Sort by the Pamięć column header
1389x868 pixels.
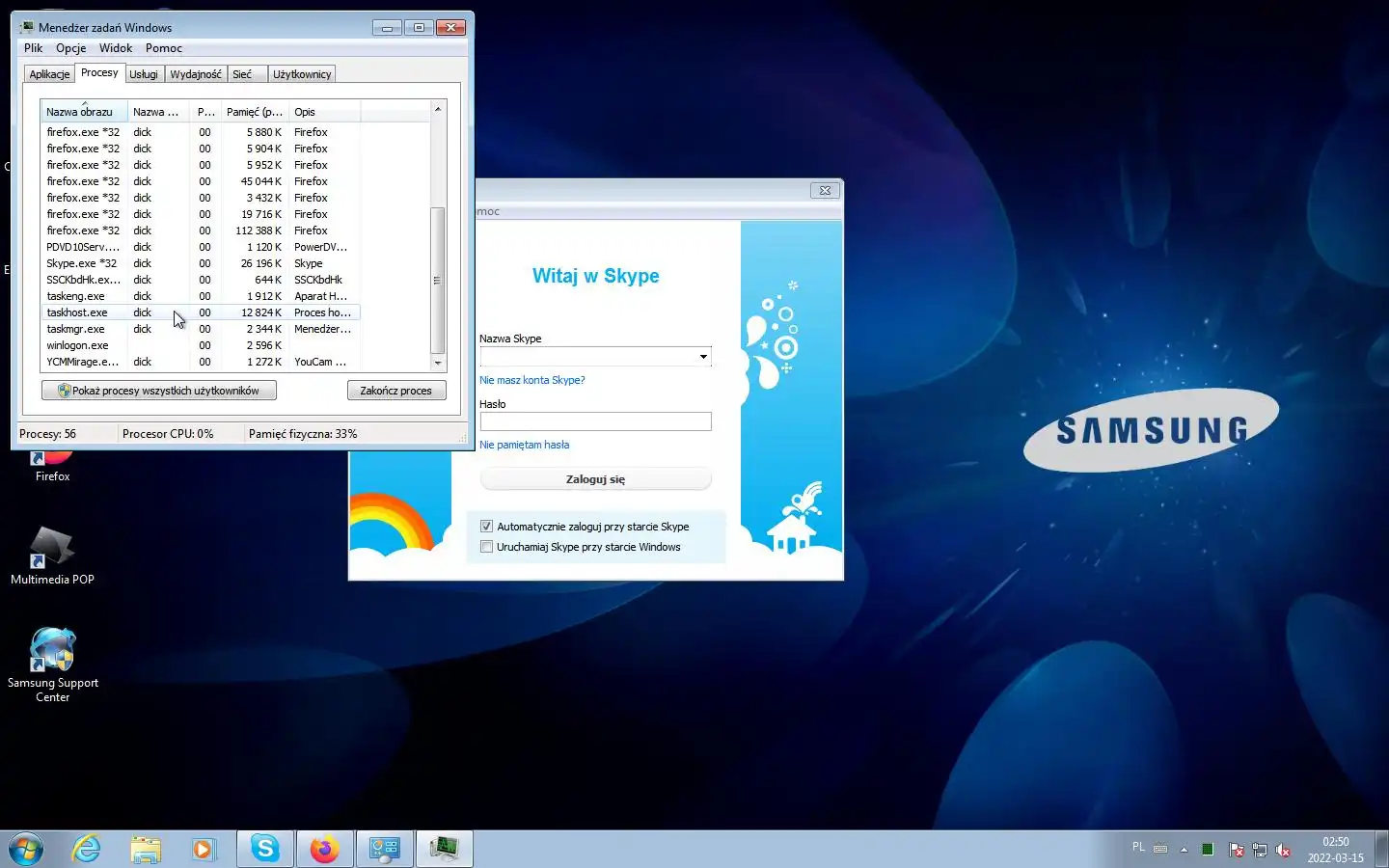point(255,112)
